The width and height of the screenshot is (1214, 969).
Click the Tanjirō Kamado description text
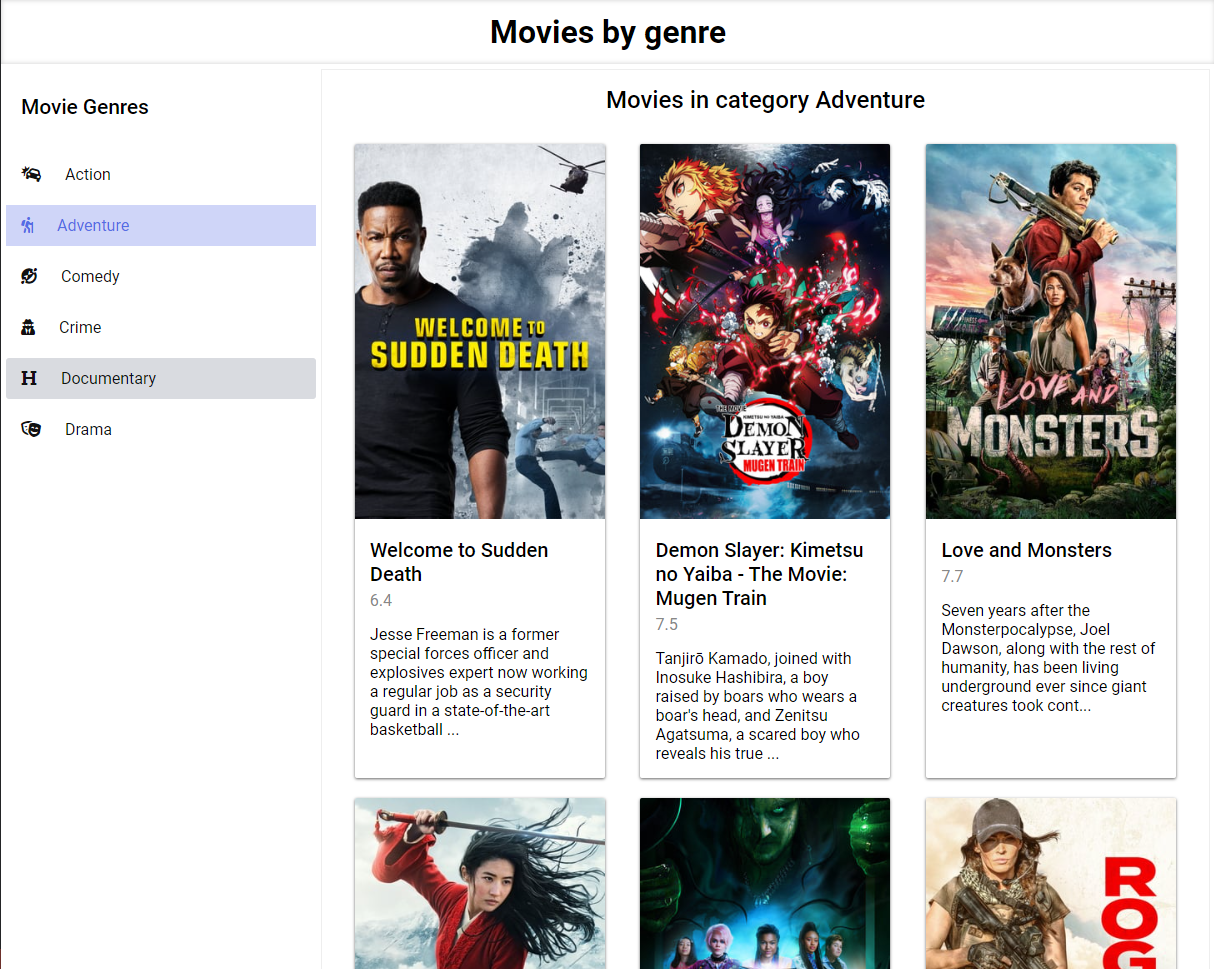click(758, 706)
